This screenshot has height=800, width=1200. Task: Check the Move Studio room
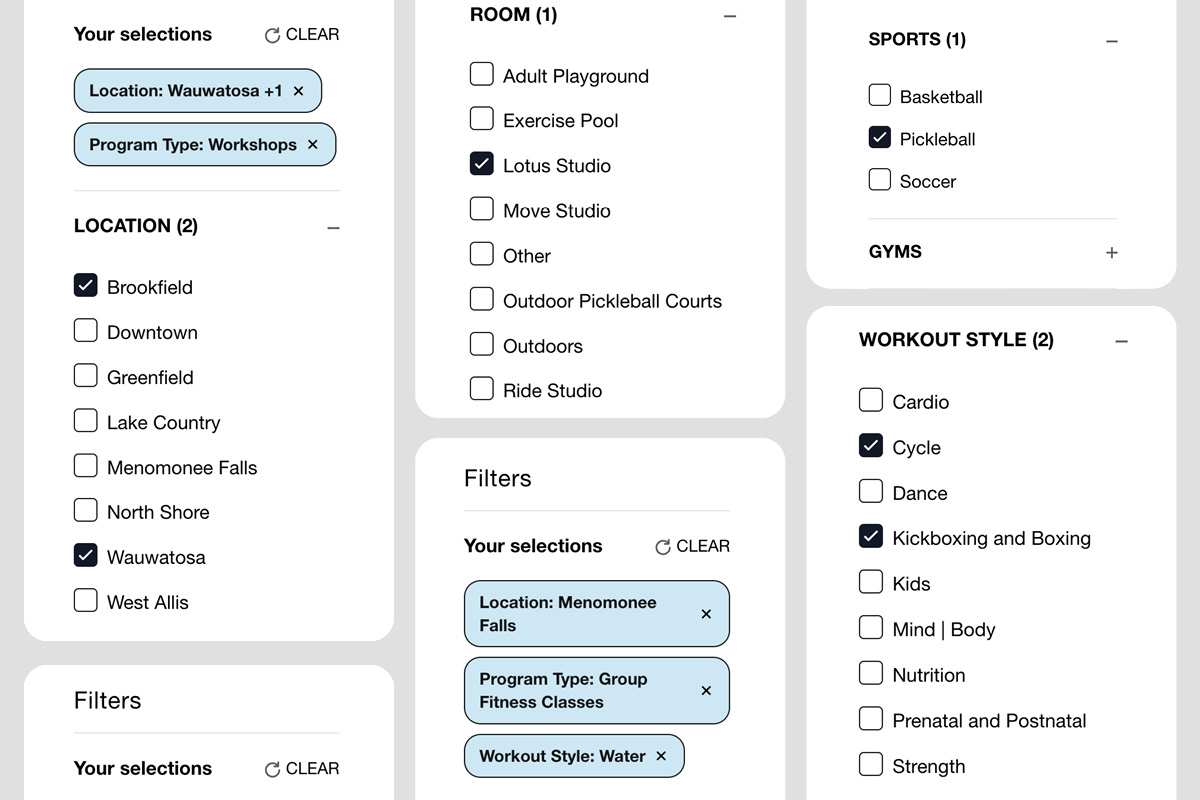482,209
